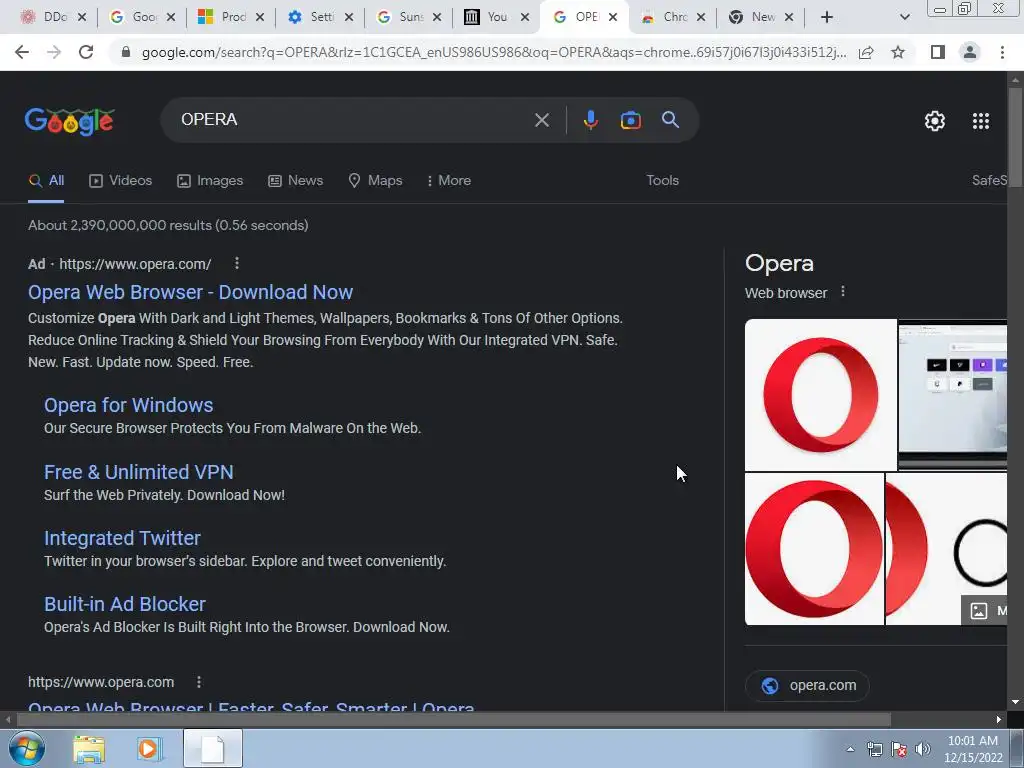Open options next to https://www.opera.com result

click(x=199, y=682)
